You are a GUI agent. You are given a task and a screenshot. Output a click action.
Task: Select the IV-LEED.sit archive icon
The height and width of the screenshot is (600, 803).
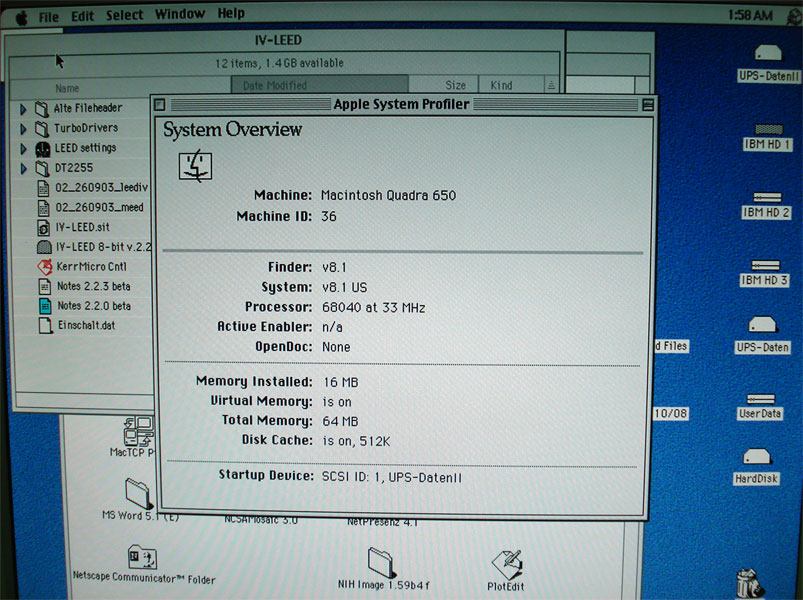click(44, 227)
